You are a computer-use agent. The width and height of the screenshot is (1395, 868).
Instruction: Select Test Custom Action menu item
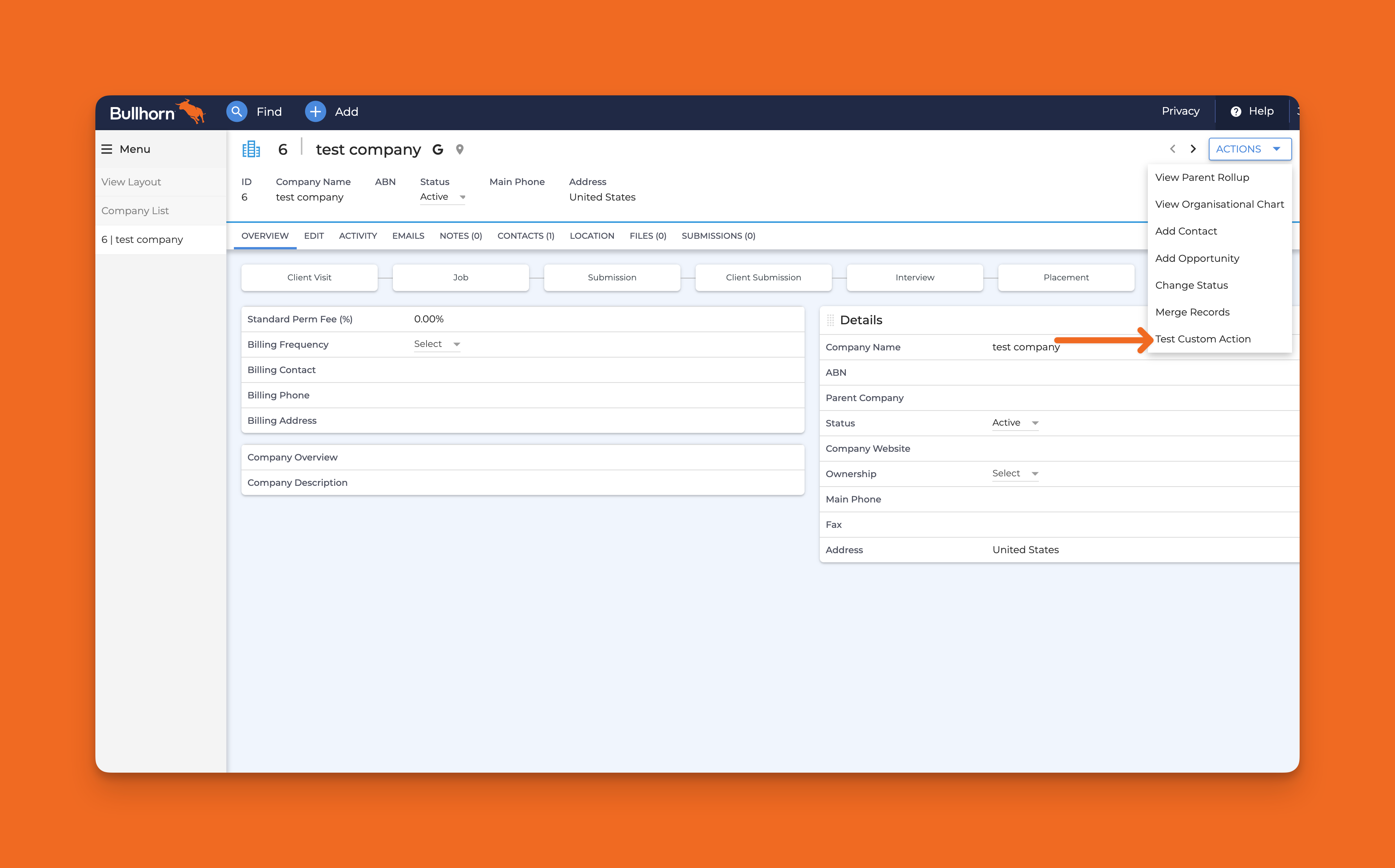point(1203,339)
